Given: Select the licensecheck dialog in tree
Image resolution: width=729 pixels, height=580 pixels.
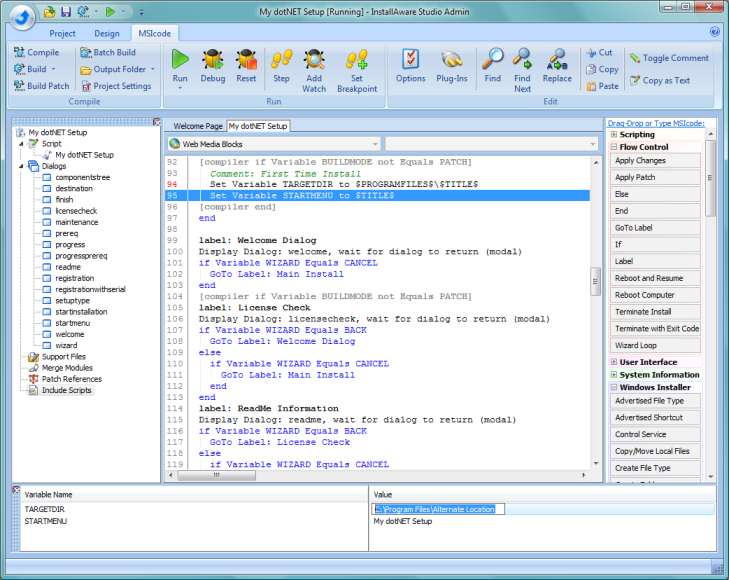Looking at the screenshot, I should [x=76, y=211].
